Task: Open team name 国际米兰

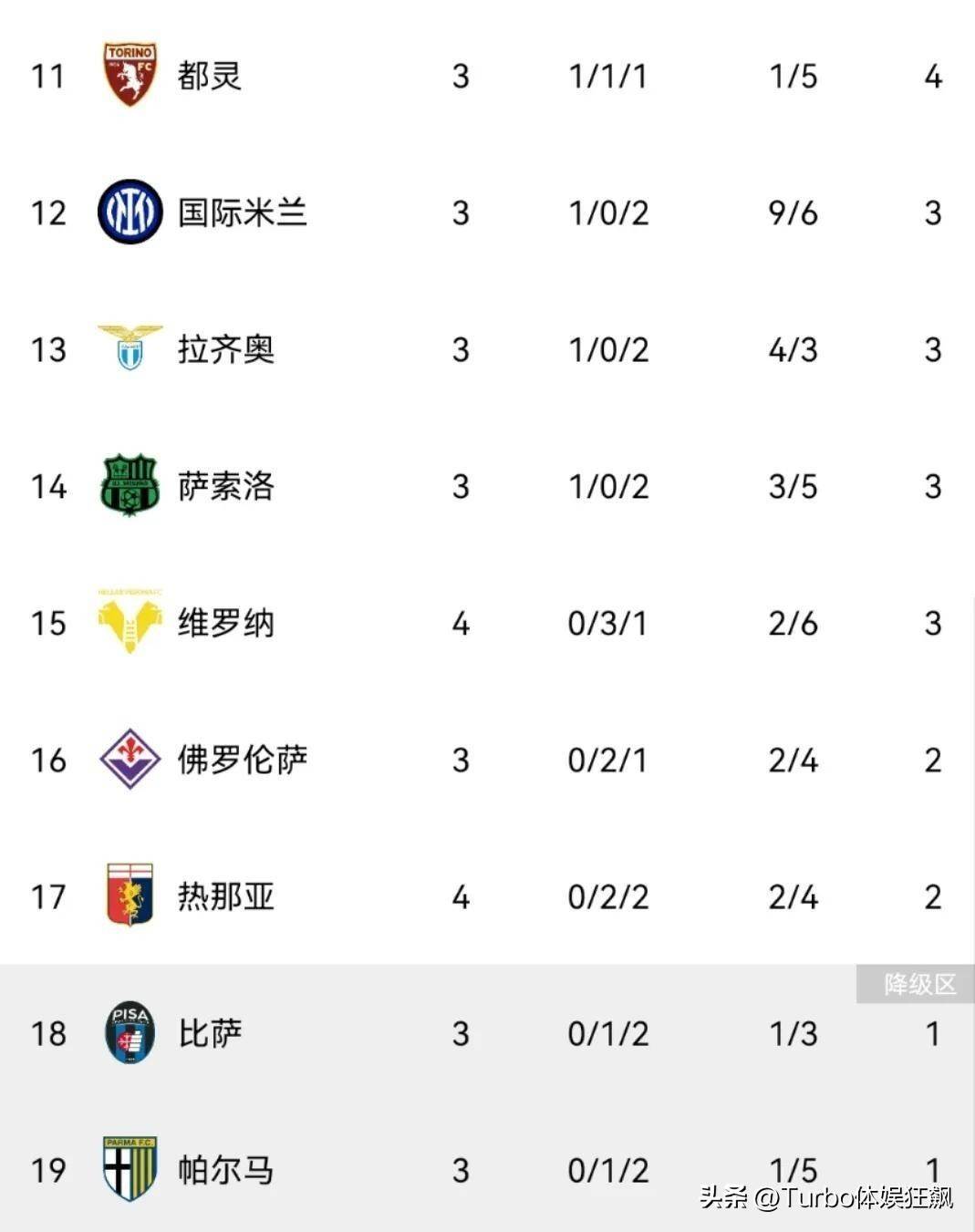Action: click(242, 212)
